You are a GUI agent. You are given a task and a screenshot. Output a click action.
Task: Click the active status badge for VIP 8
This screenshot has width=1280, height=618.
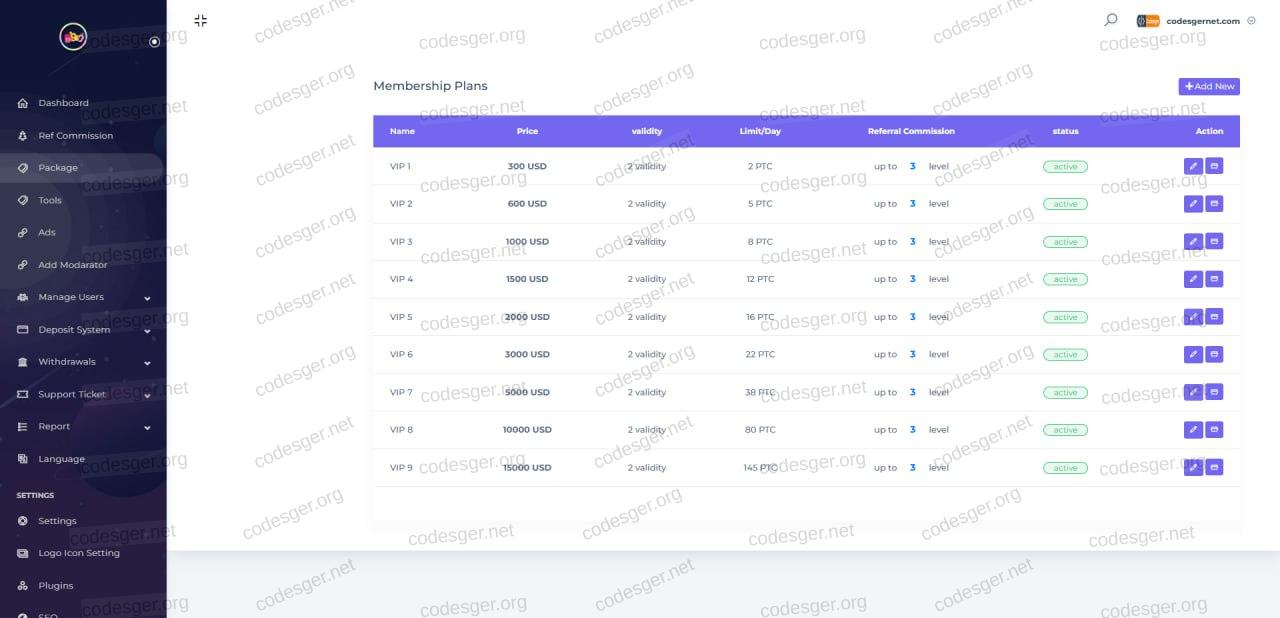pos(1065,430)
